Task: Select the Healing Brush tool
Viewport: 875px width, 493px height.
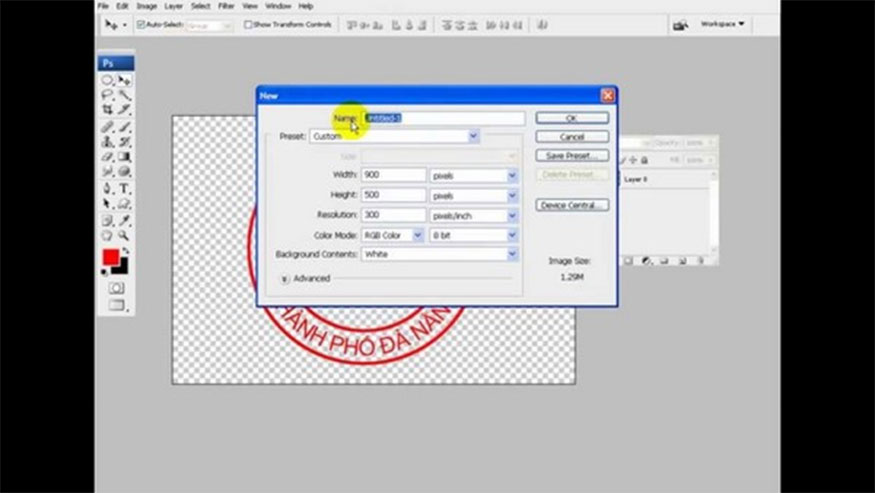Action: point(107,127)
